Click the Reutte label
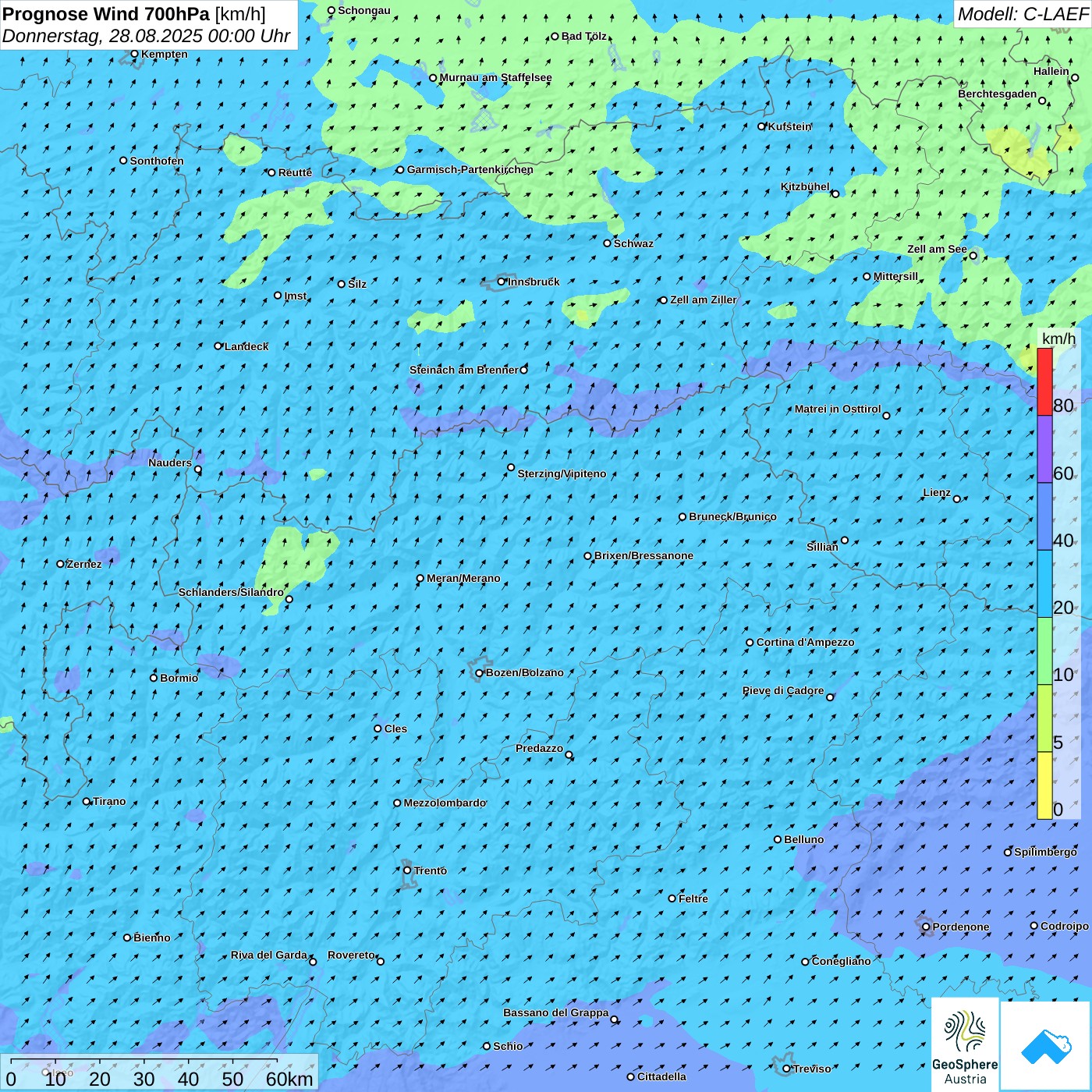1092x1092 pixels. 295,172
